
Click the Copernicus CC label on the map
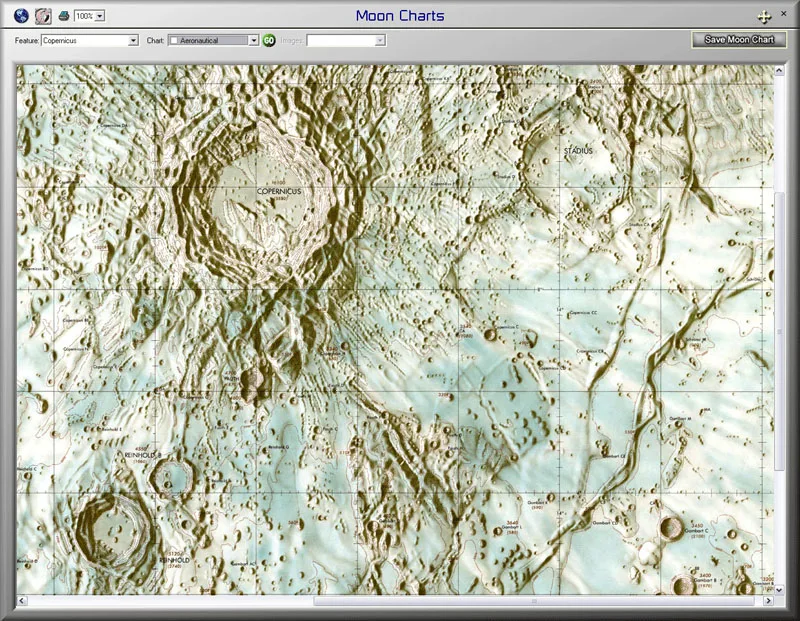pyautogui.click(x=583, y=313)
